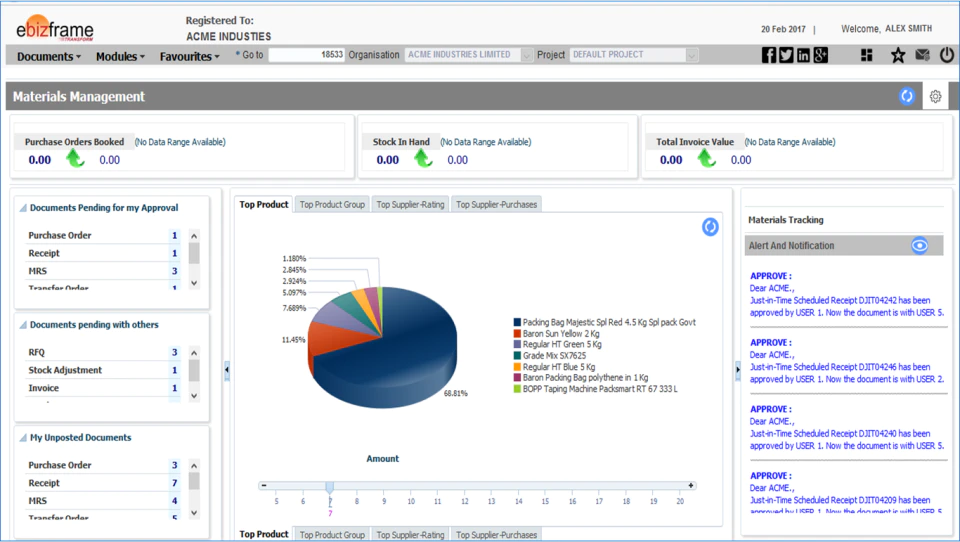
Task: Click the favourites star icon
Action: [x=898, y=55]
